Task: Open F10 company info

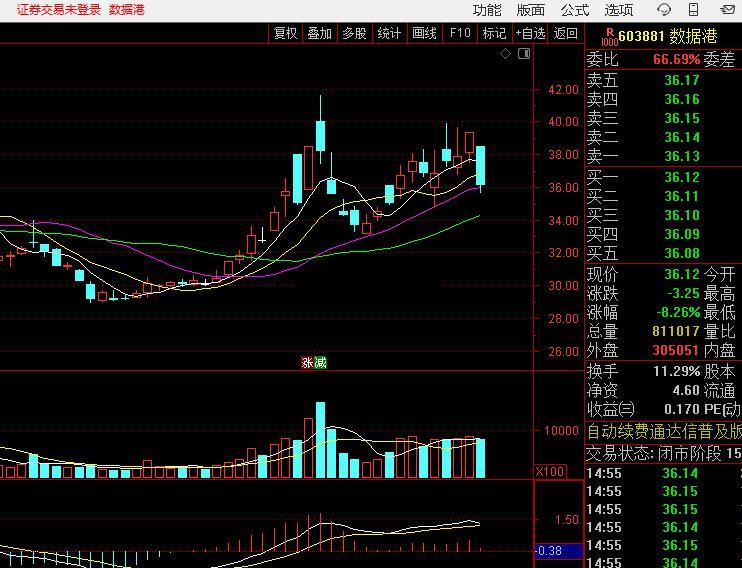Action: 460,33
